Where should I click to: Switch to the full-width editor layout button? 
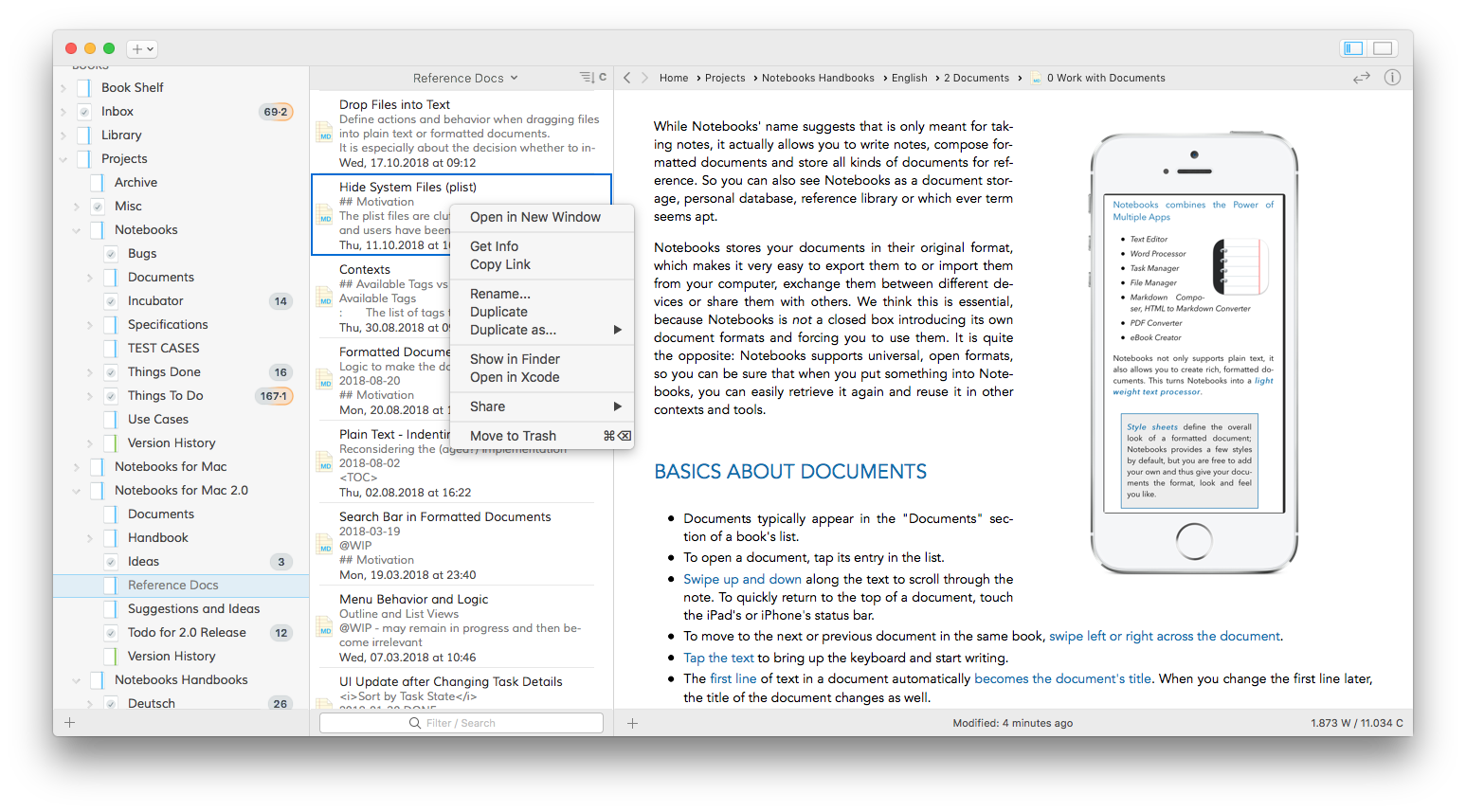tap(1384, 48)
